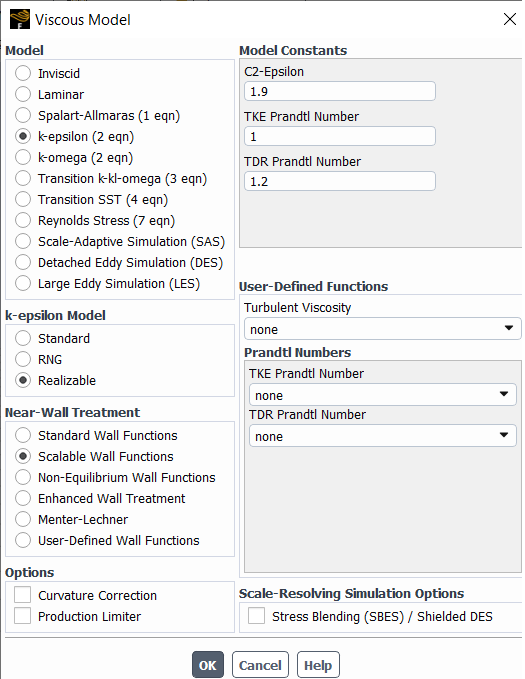The width and height of the screenshot is (525, 679).
Task: Select Standard k-epsilon model
Action: click(52, 339)
